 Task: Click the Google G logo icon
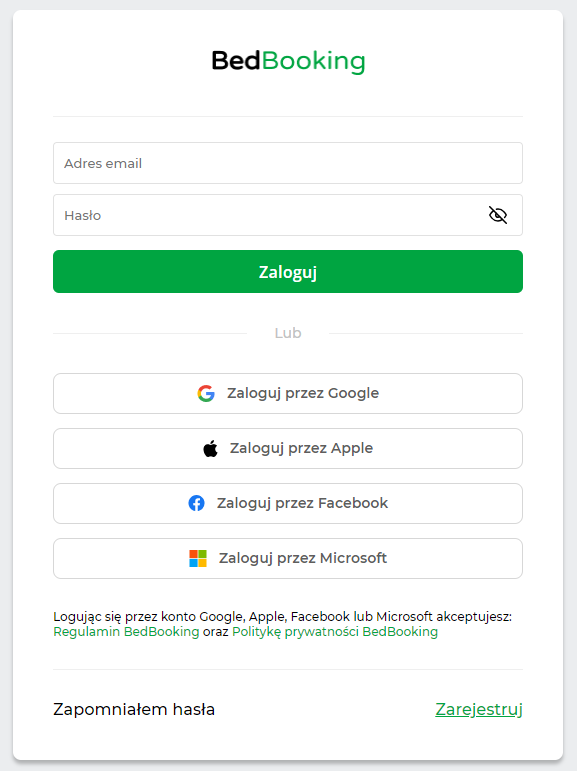tap(206, 393)
